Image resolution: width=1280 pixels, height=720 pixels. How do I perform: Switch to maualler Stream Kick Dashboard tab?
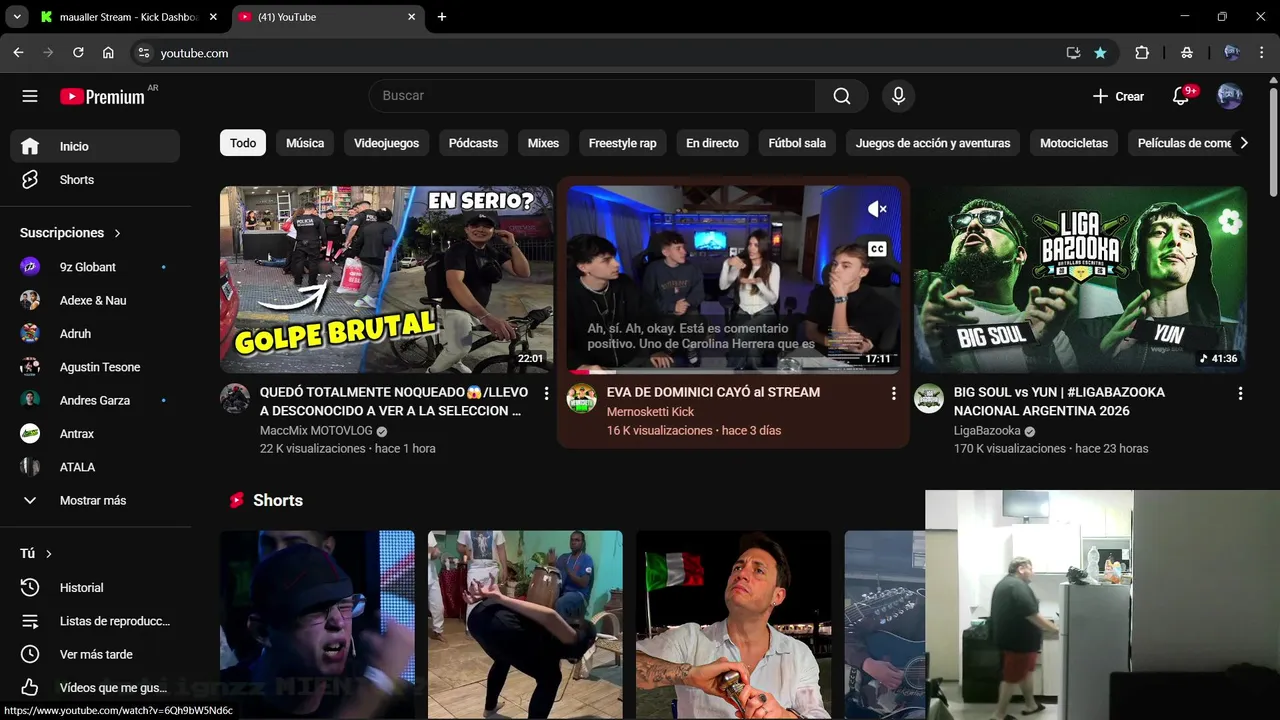[x=130, y=17]
